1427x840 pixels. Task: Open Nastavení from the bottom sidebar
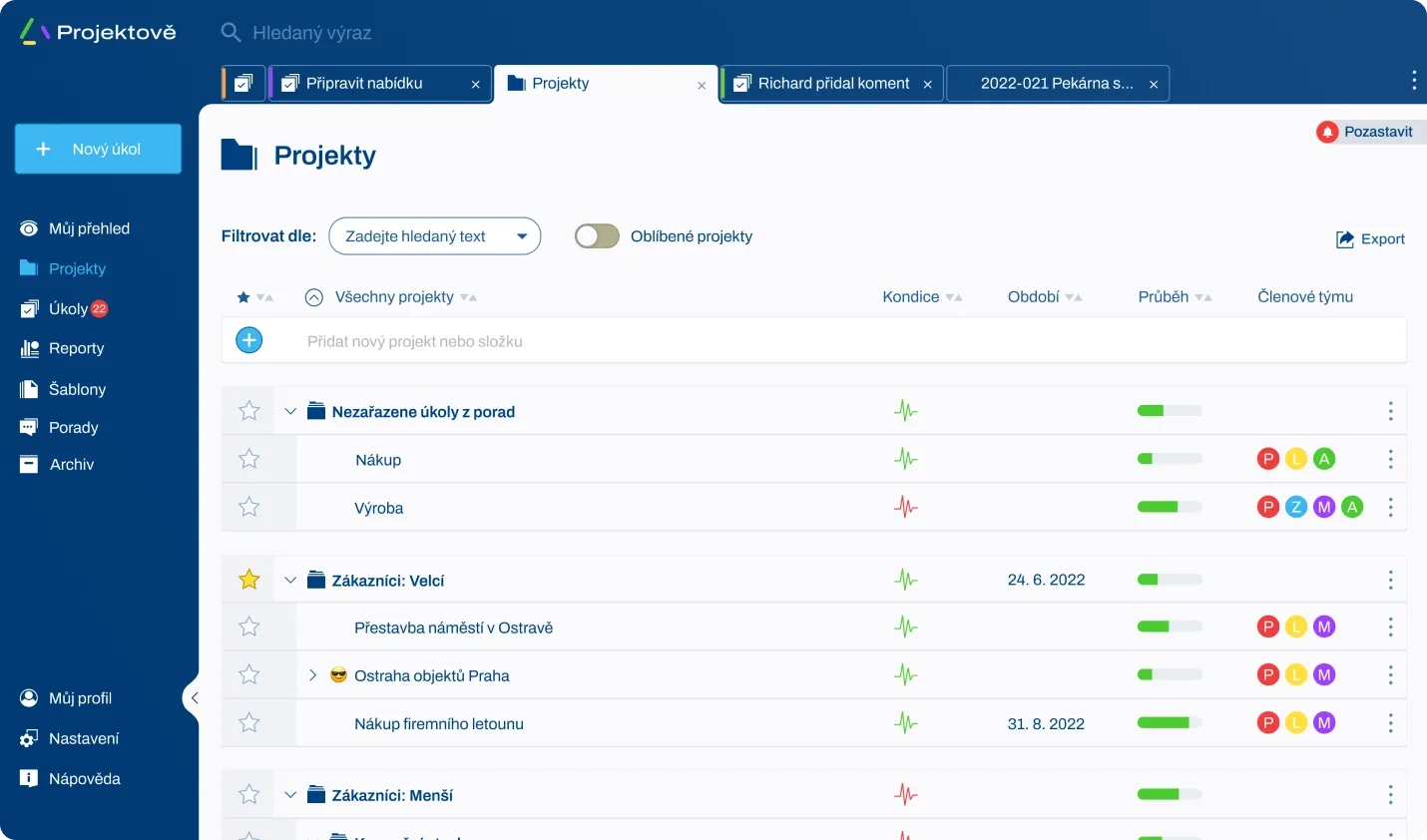tap(84, 738)
